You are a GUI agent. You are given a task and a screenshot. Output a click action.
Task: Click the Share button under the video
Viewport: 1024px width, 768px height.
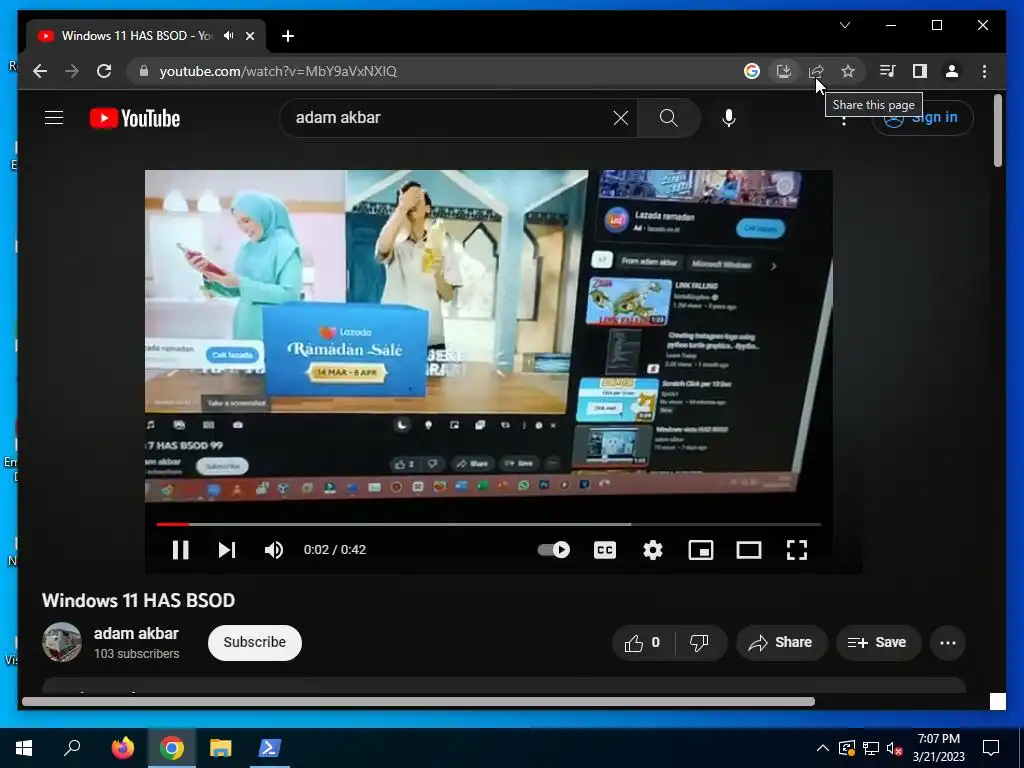point(781,643)
